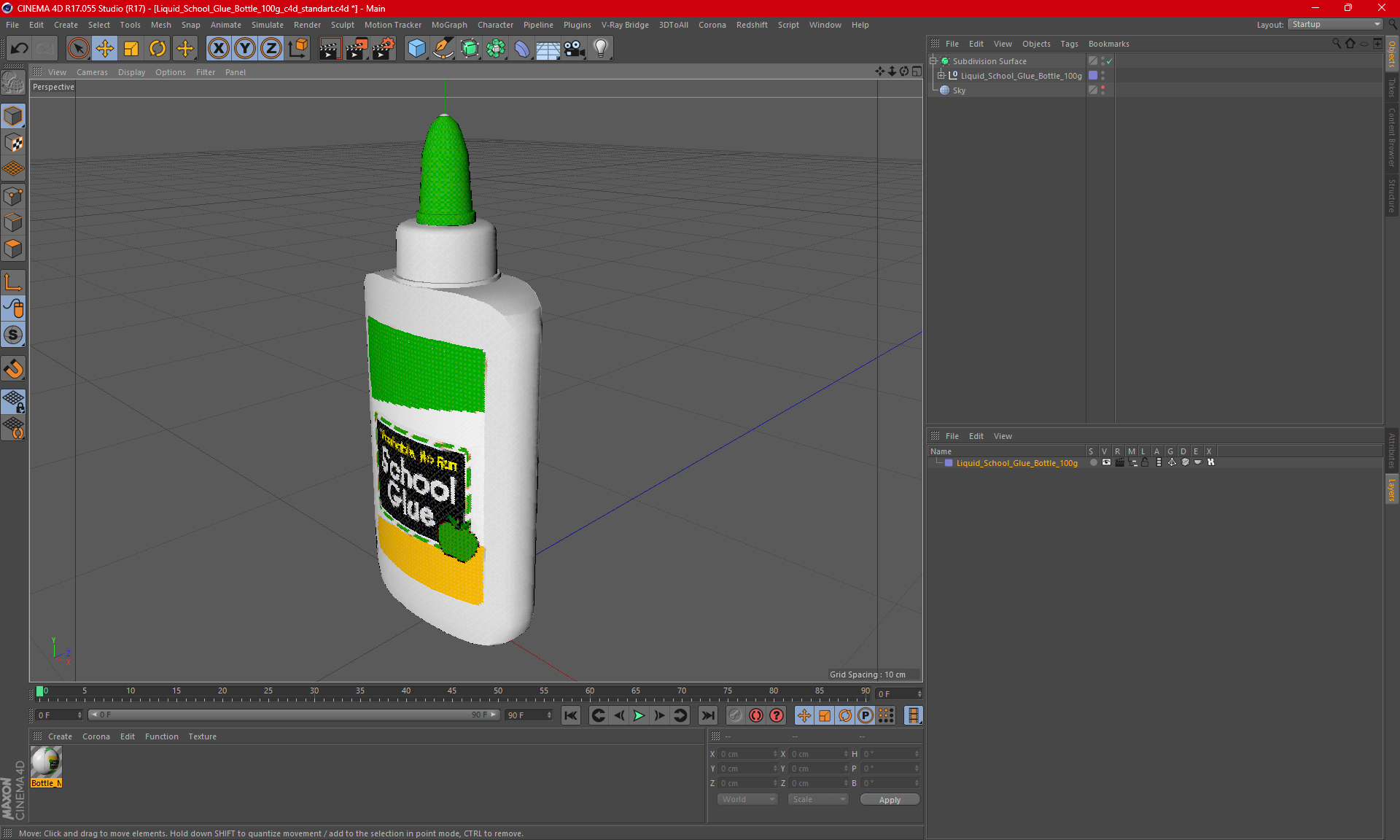Toggle X axis lock

click(218, 49)
